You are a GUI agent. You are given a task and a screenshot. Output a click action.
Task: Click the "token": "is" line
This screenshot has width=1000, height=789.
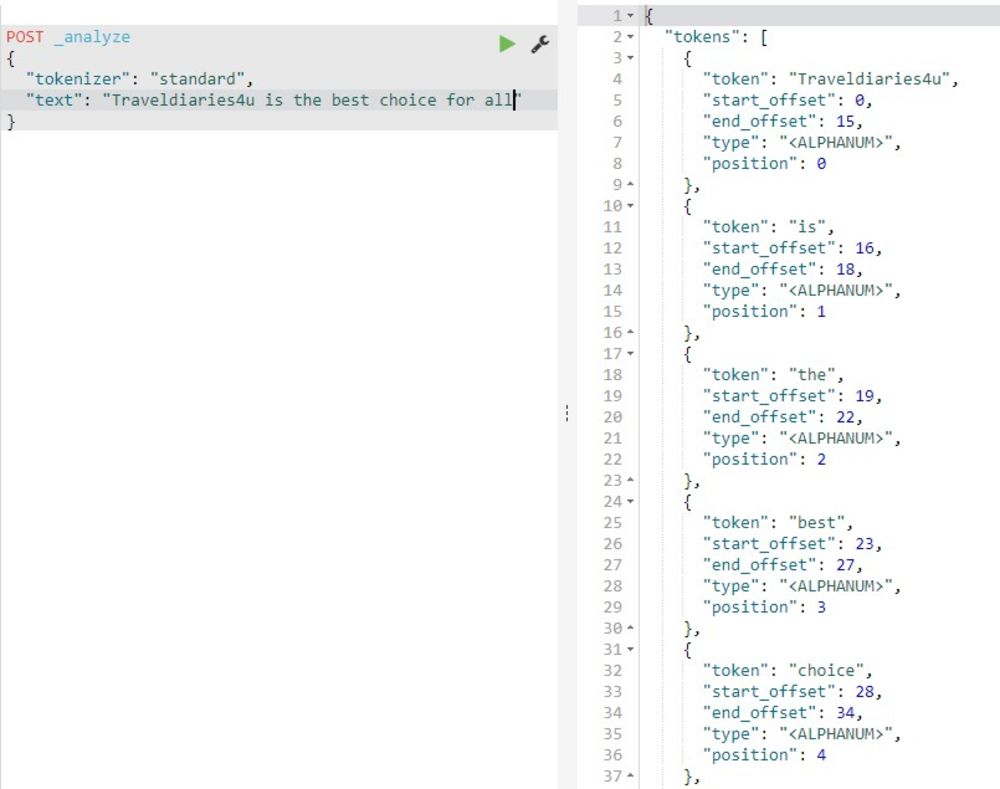(x=768, y=227)
